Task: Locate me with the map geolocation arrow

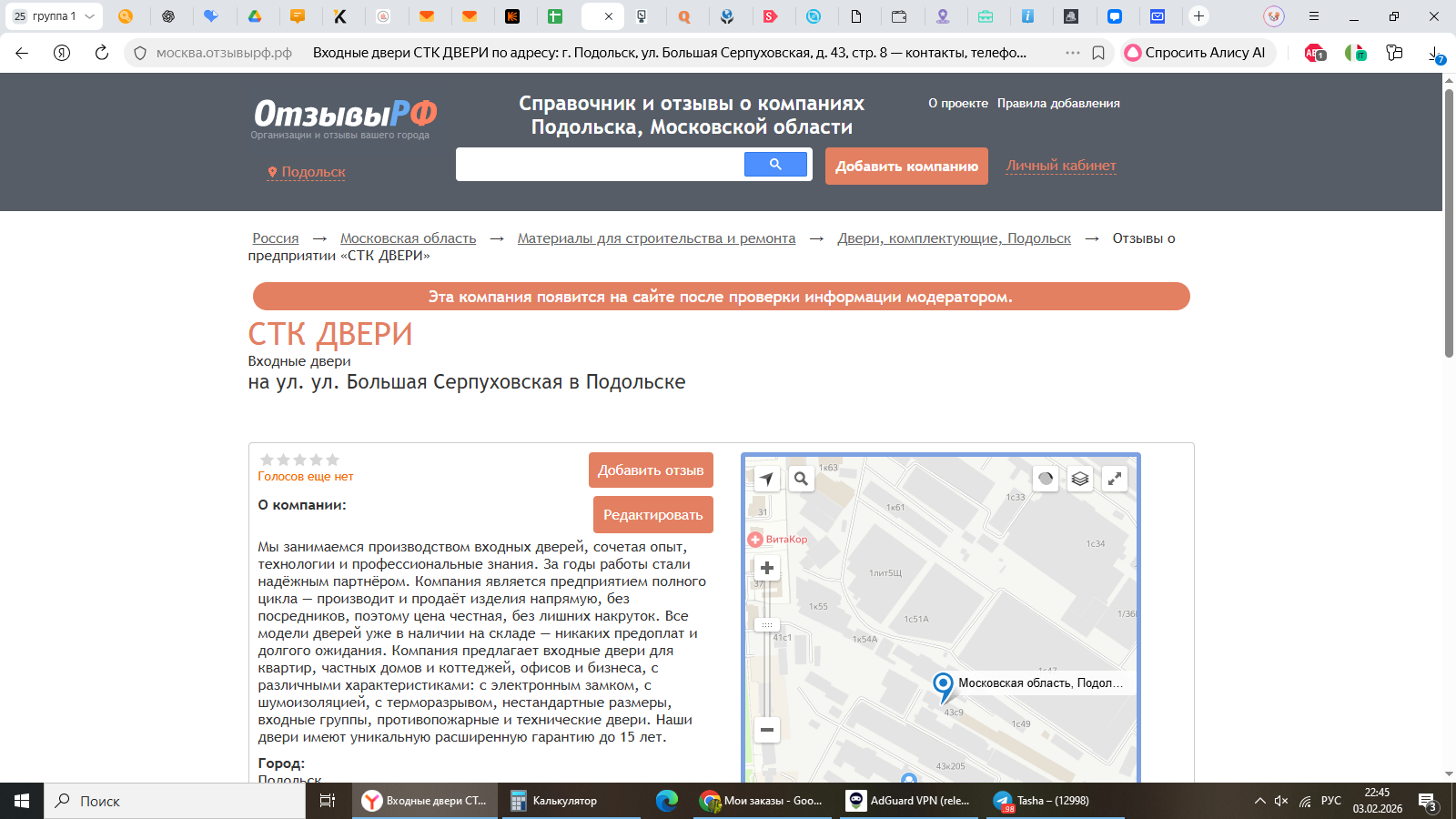Action: [767, 479]
